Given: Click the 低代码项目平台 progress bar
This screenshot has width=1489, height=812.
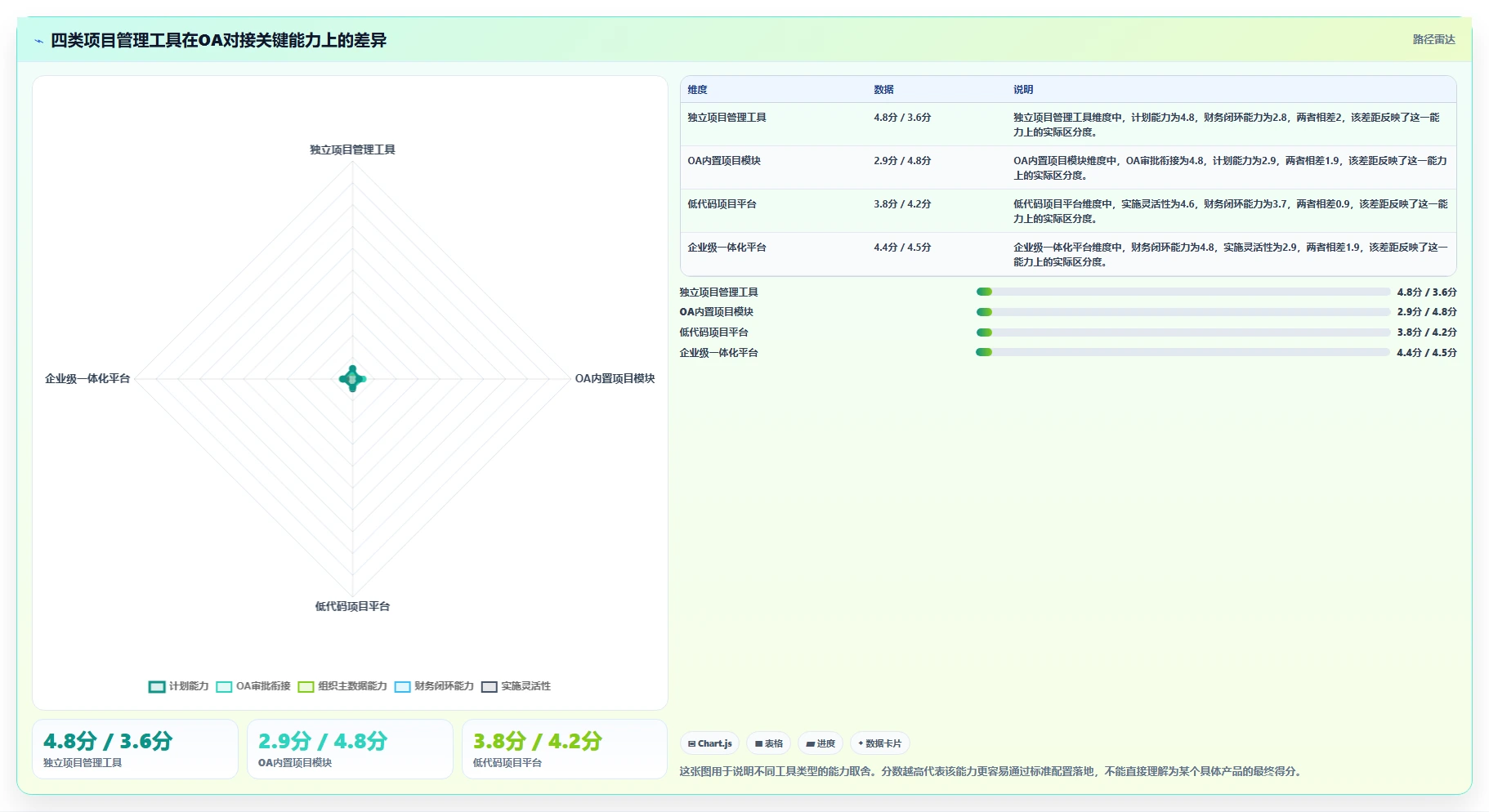Looking at the screenshot, I should [x=1183, y=332].
